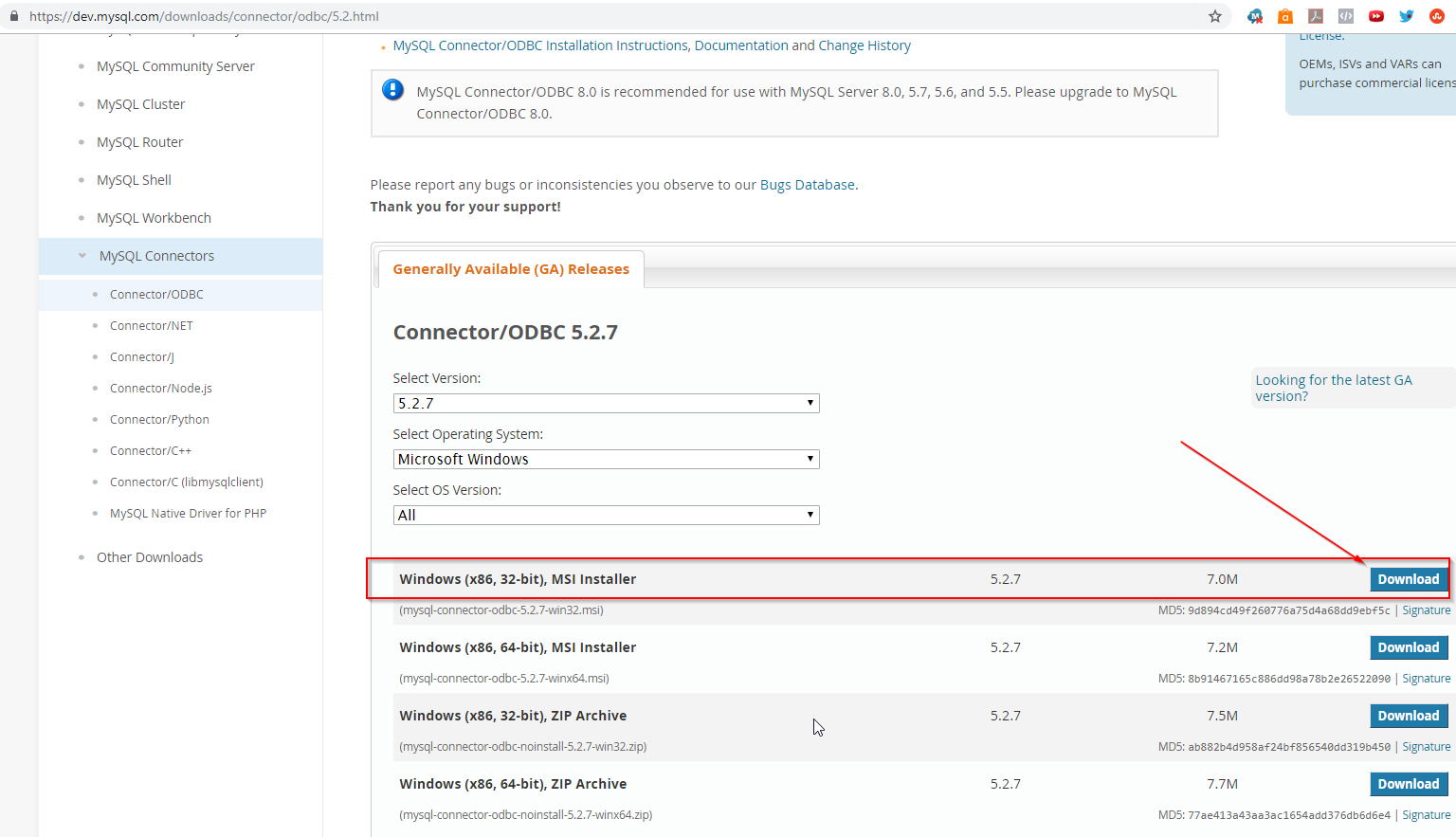1456x837 pixels.
Task: Open MySQL Workbench sidebar item
Action: pyautogui.click(x=154, y=218)
